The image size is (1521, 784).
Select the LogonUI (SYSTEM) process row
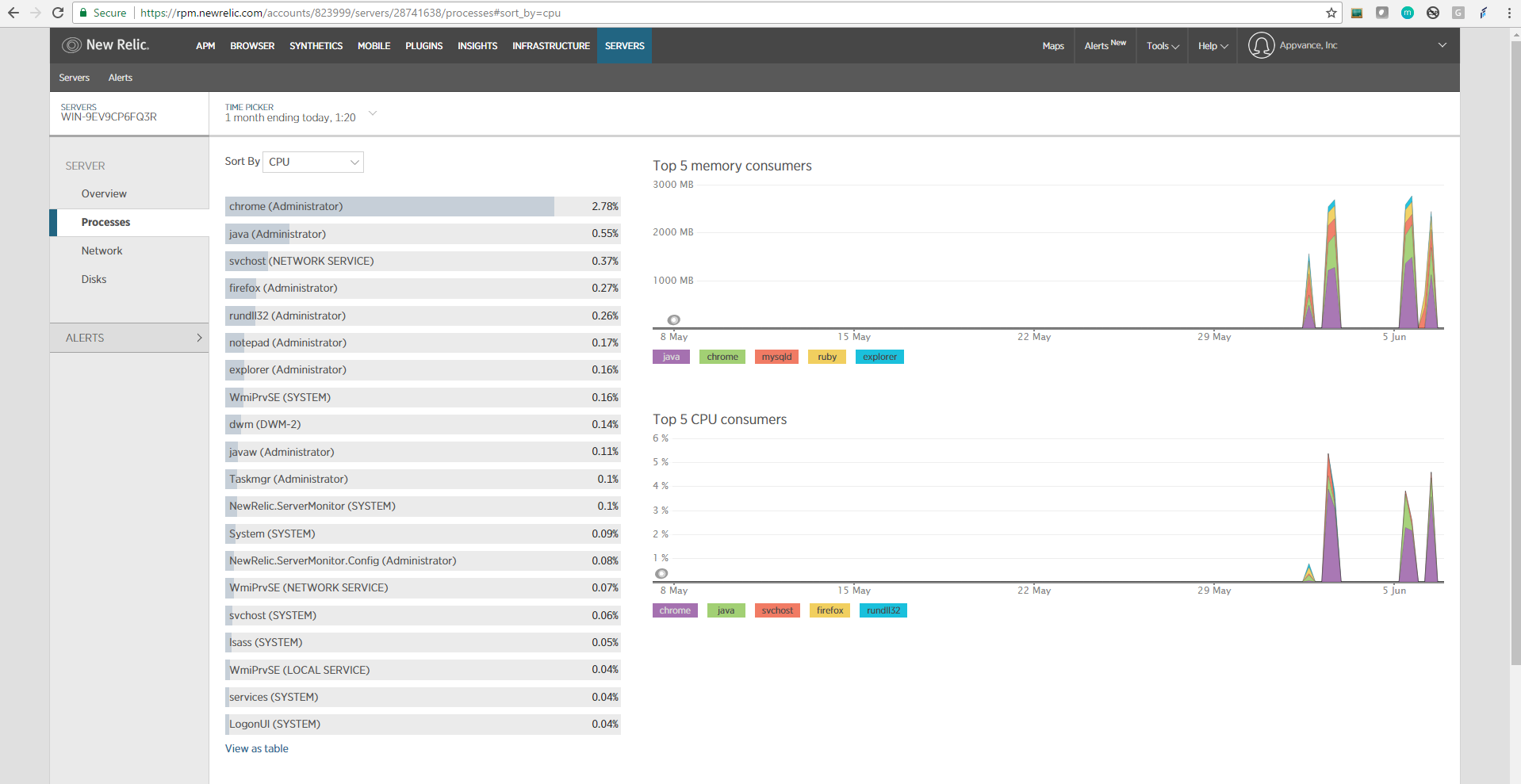pyautogui.click(x=423, y=724)
